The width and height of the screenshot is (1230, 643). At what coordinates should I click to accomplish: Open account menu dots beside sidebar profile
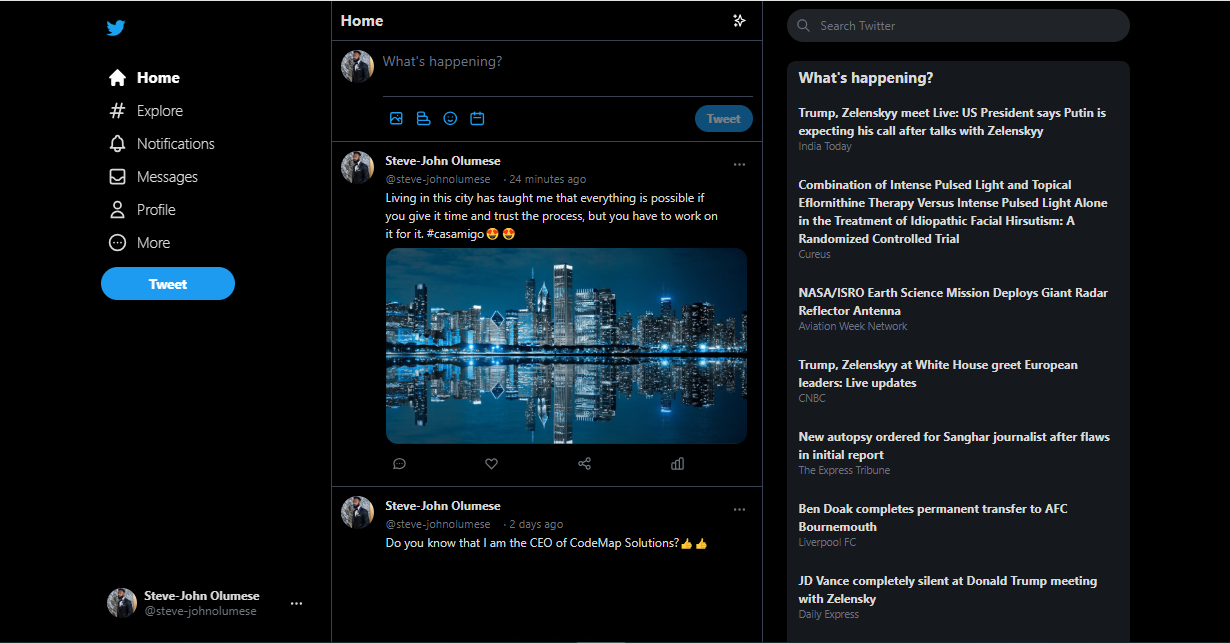click(296, 603)
